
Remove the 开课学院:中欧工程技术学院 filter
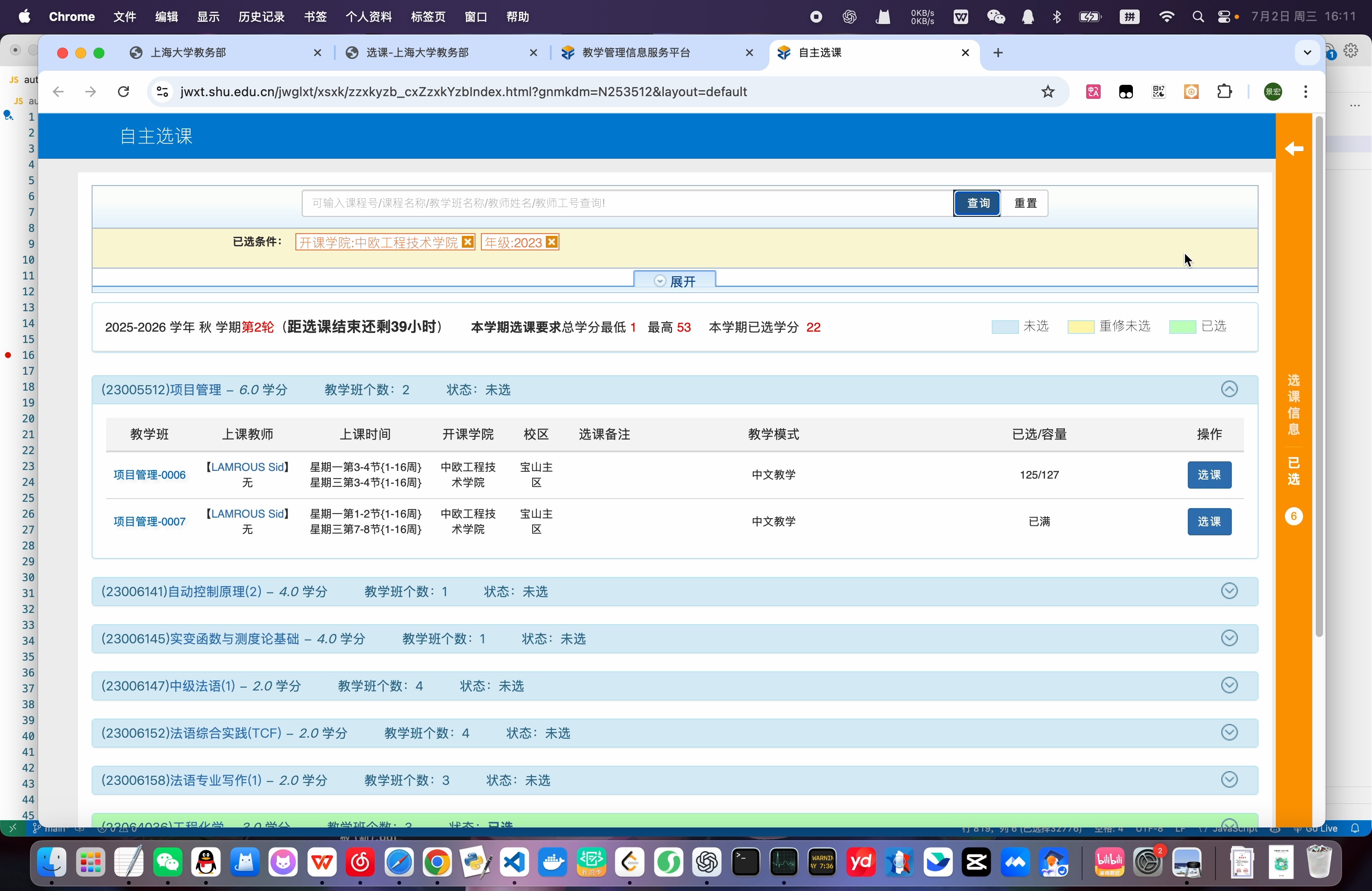468,242
